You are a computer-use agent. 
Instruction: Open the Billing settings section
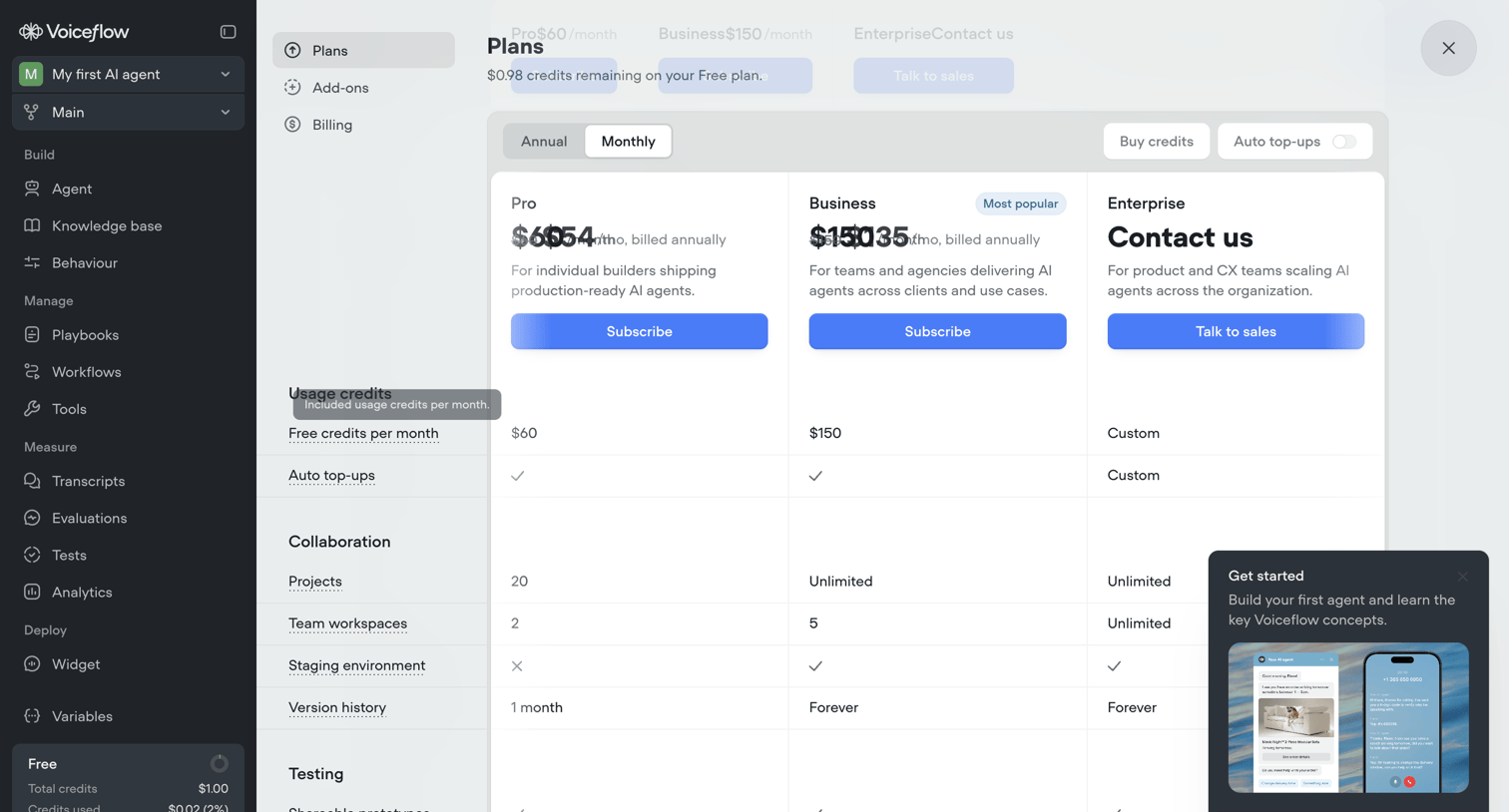[363, 125]
